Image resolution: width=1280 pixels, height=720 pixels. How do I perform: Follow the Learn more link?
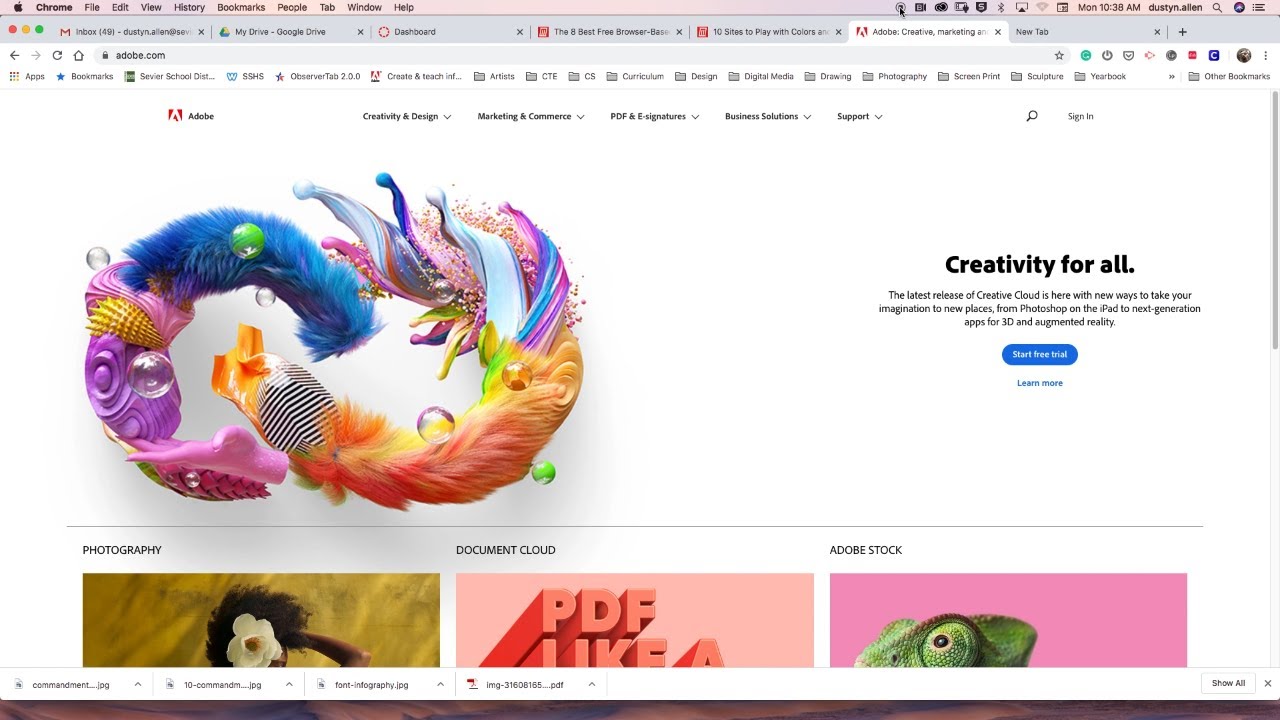pos(1040,383)
